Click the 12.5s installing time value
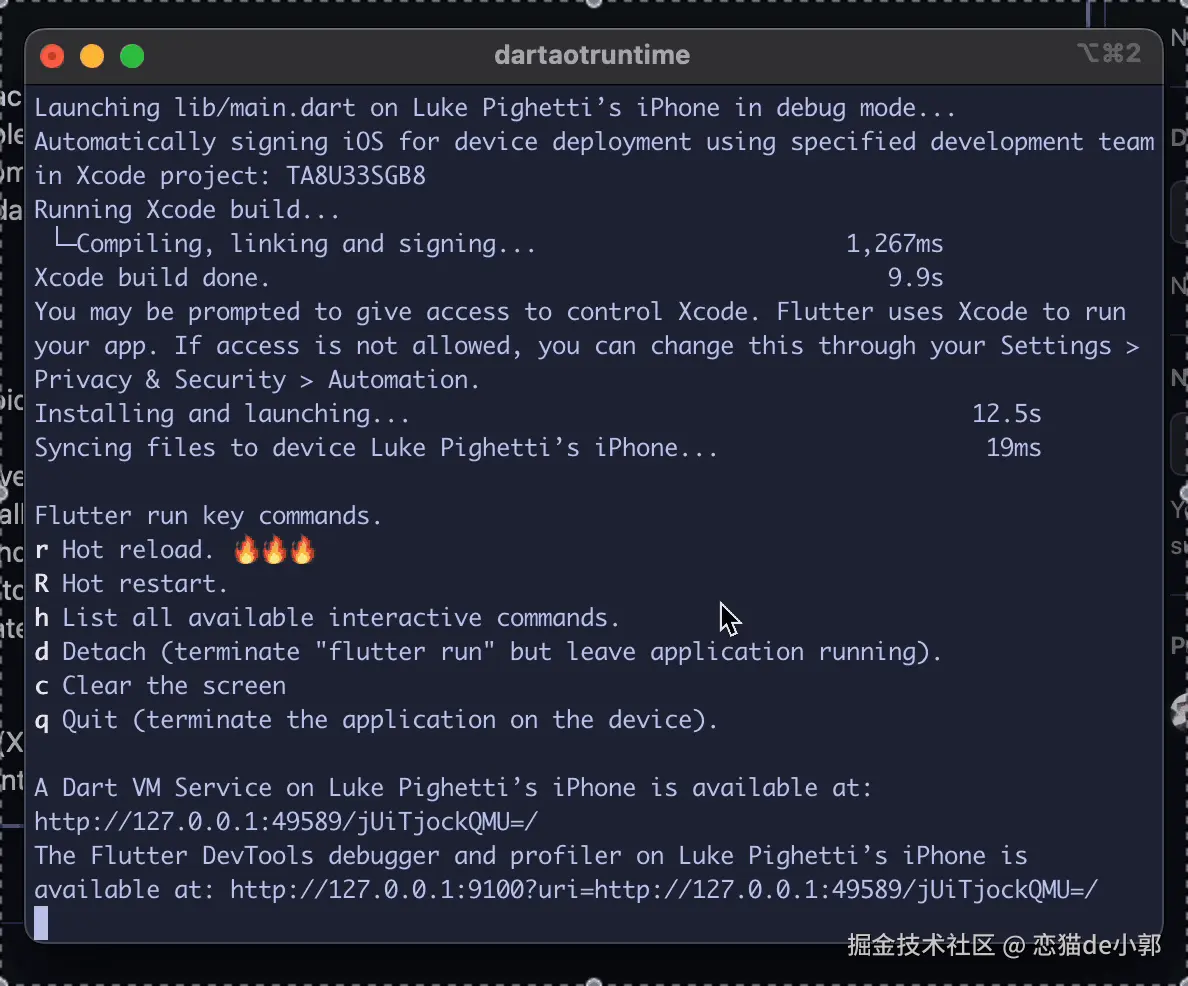Screen dimensions: 1188x986 (x=1006, y=414)
